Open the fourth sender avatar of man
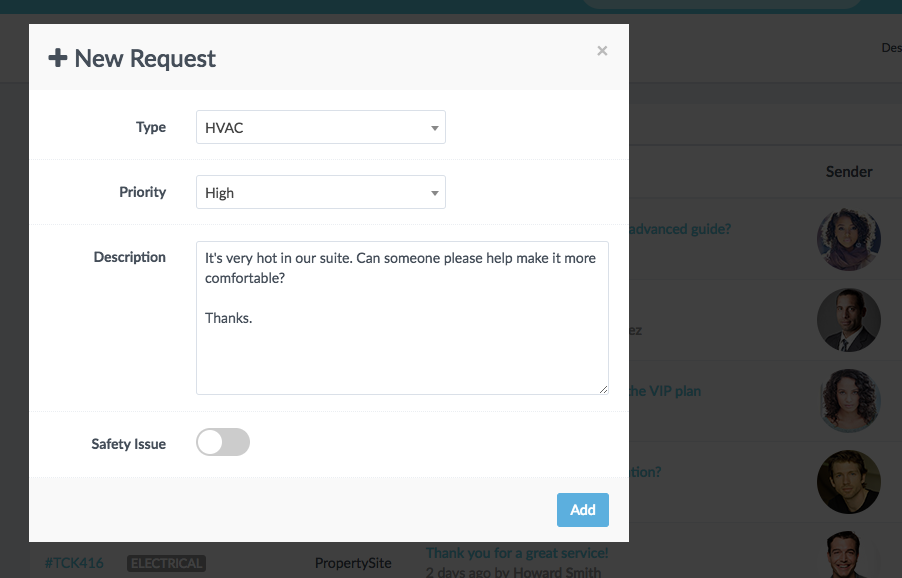This screenshot has width=902, height=578. point(849,482)
